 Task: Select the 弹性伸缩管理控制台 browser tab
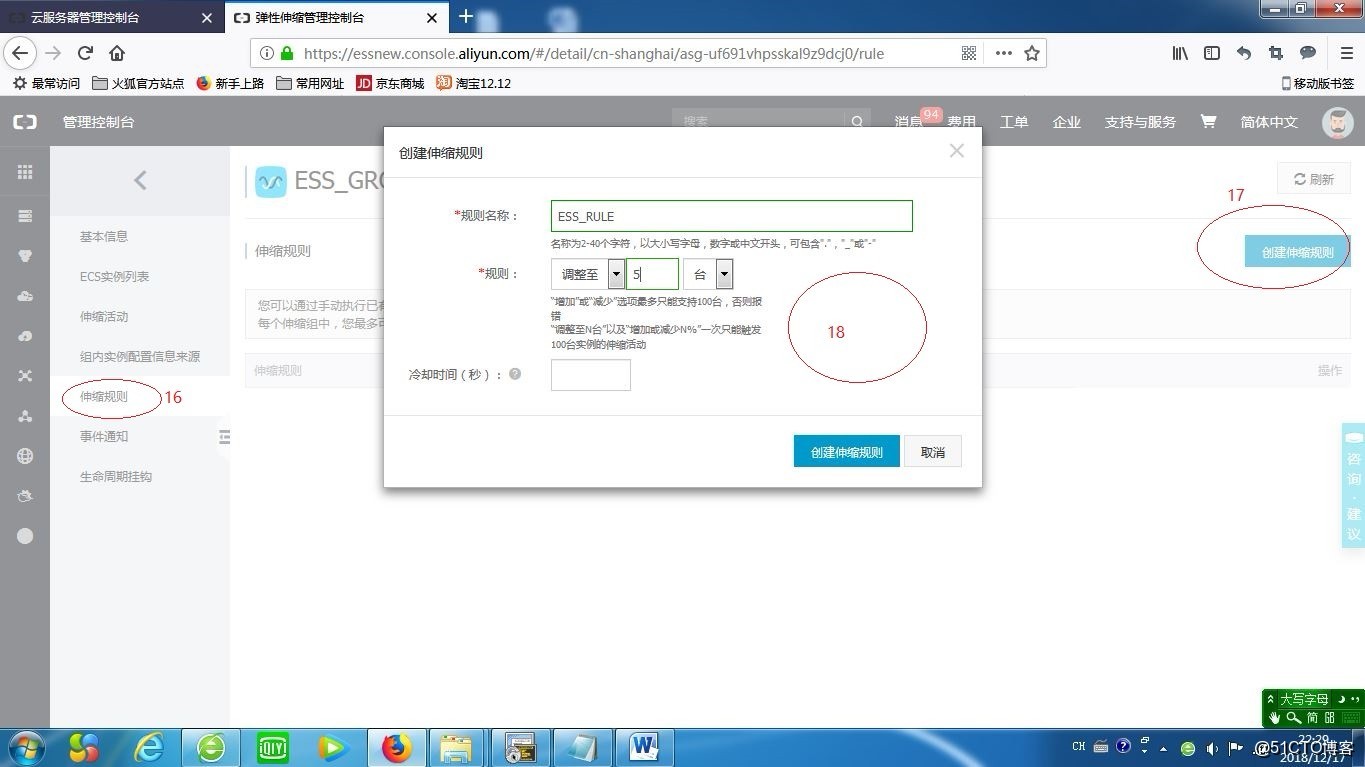point(335,17)
